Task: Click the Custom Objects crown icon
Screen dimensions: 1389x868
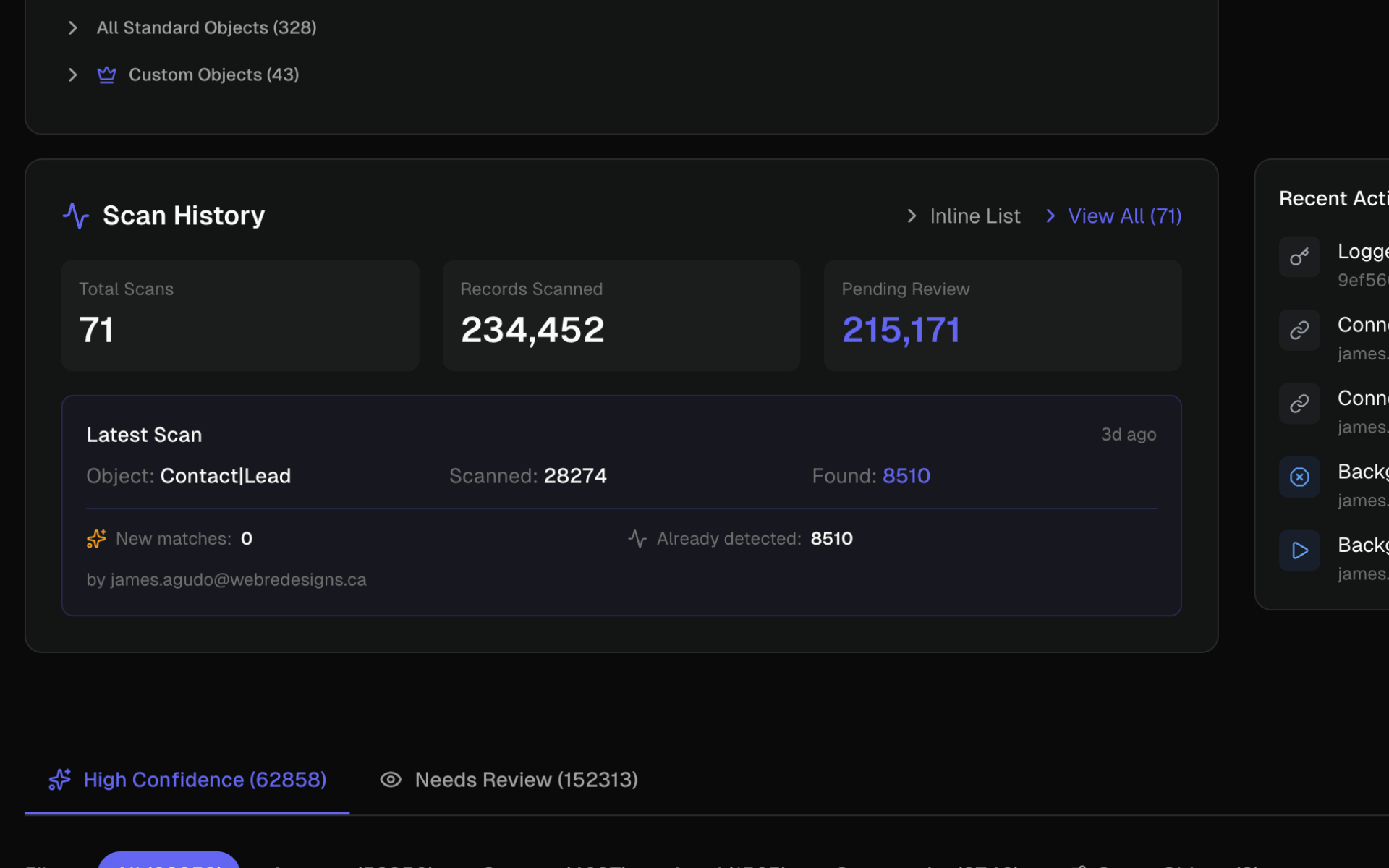Action: click(x=106, y=75)
